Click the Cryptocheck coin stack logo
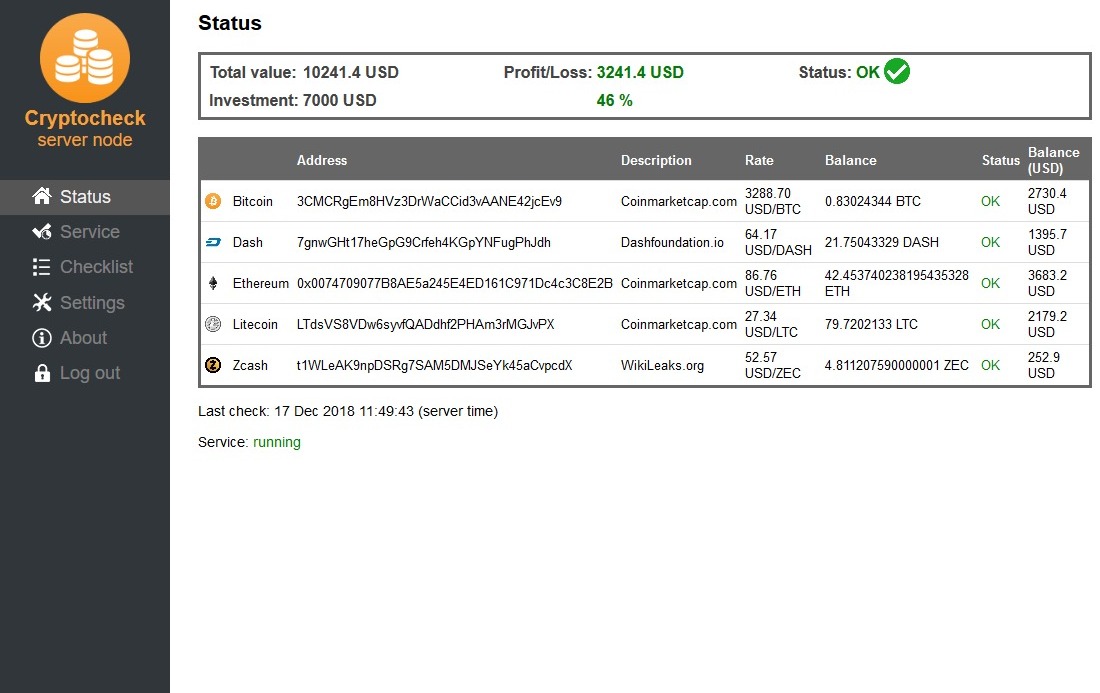The image size is (1100, 693). [x=85, y=58]
